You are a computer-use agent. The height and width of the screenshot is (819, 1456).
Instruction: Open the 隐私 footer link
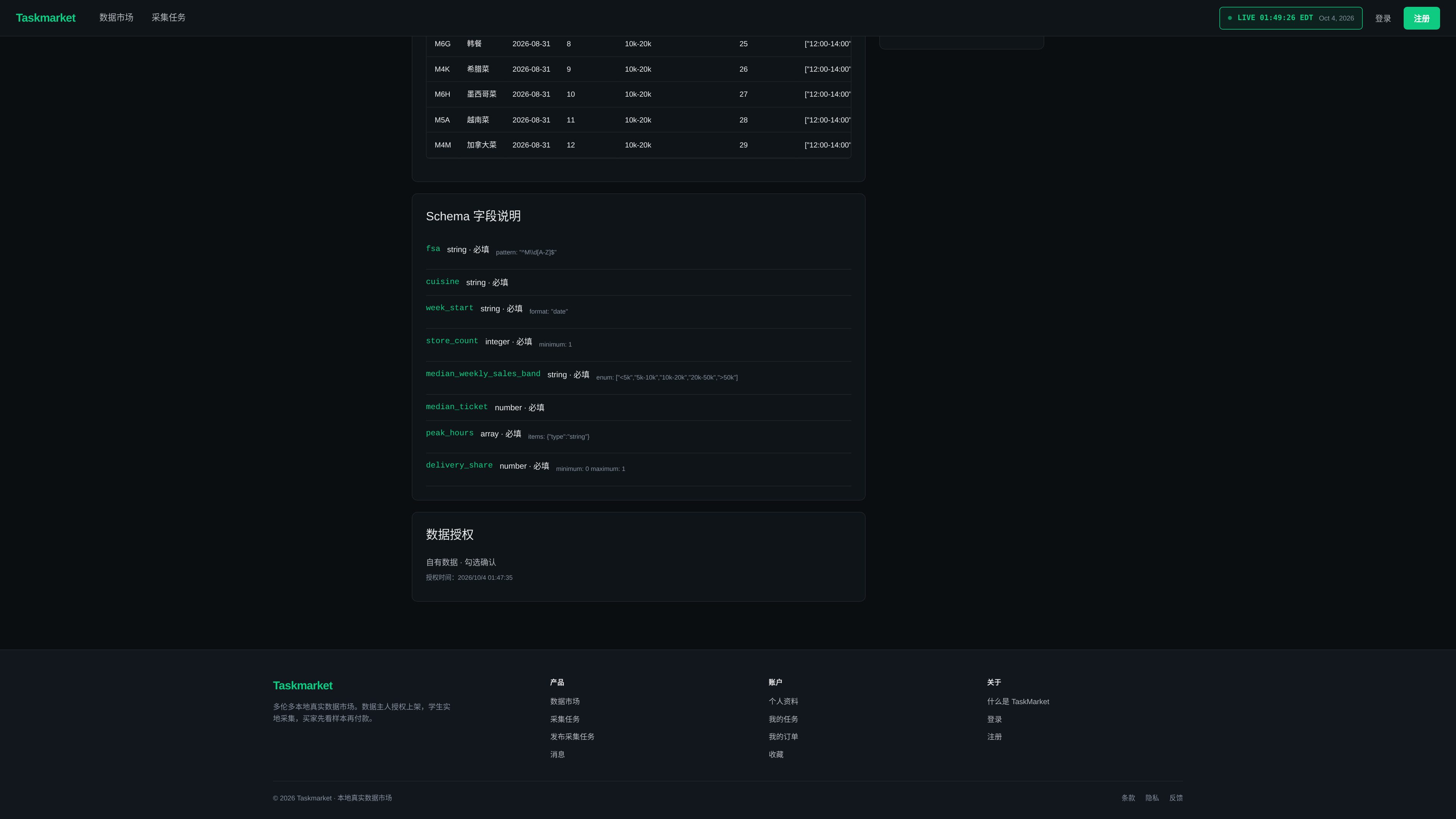point(1152,798)
